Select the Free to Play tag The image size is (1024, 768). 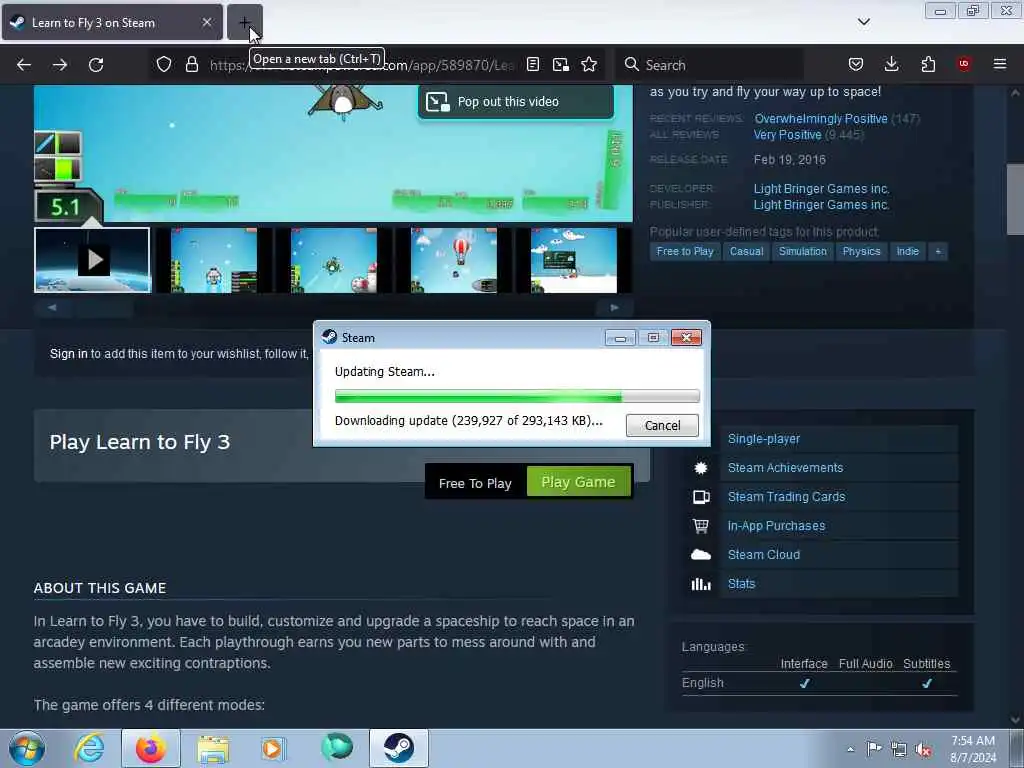685,251
